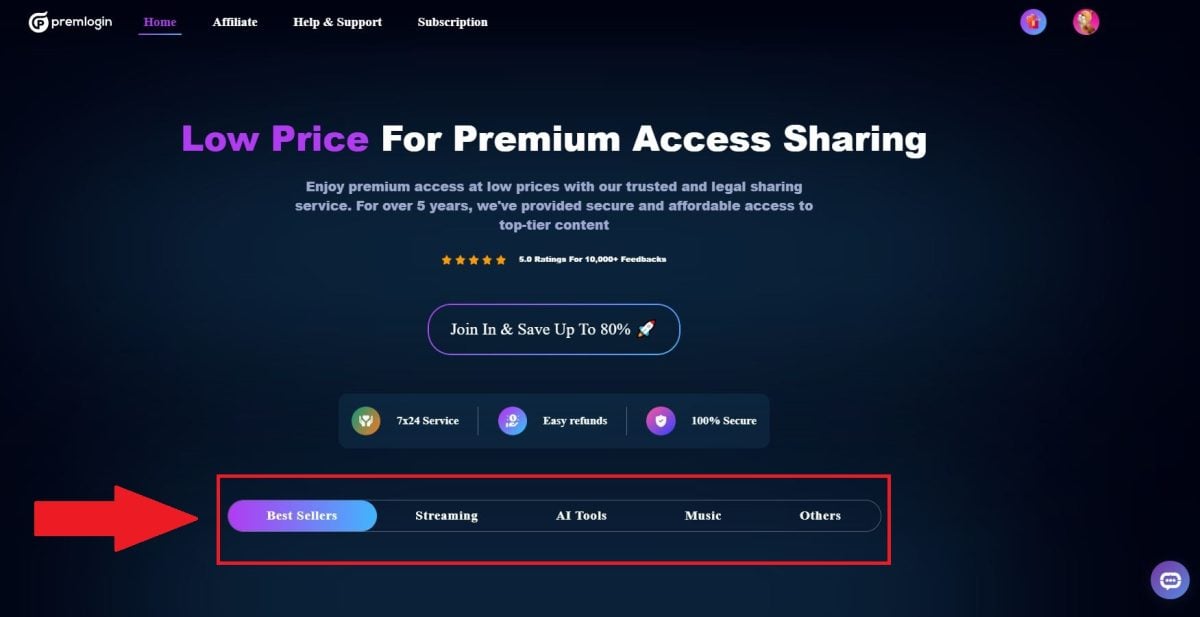The image size is (1200, 617).
Task: Open the Affiliate menu item
Action: [235, 21]
